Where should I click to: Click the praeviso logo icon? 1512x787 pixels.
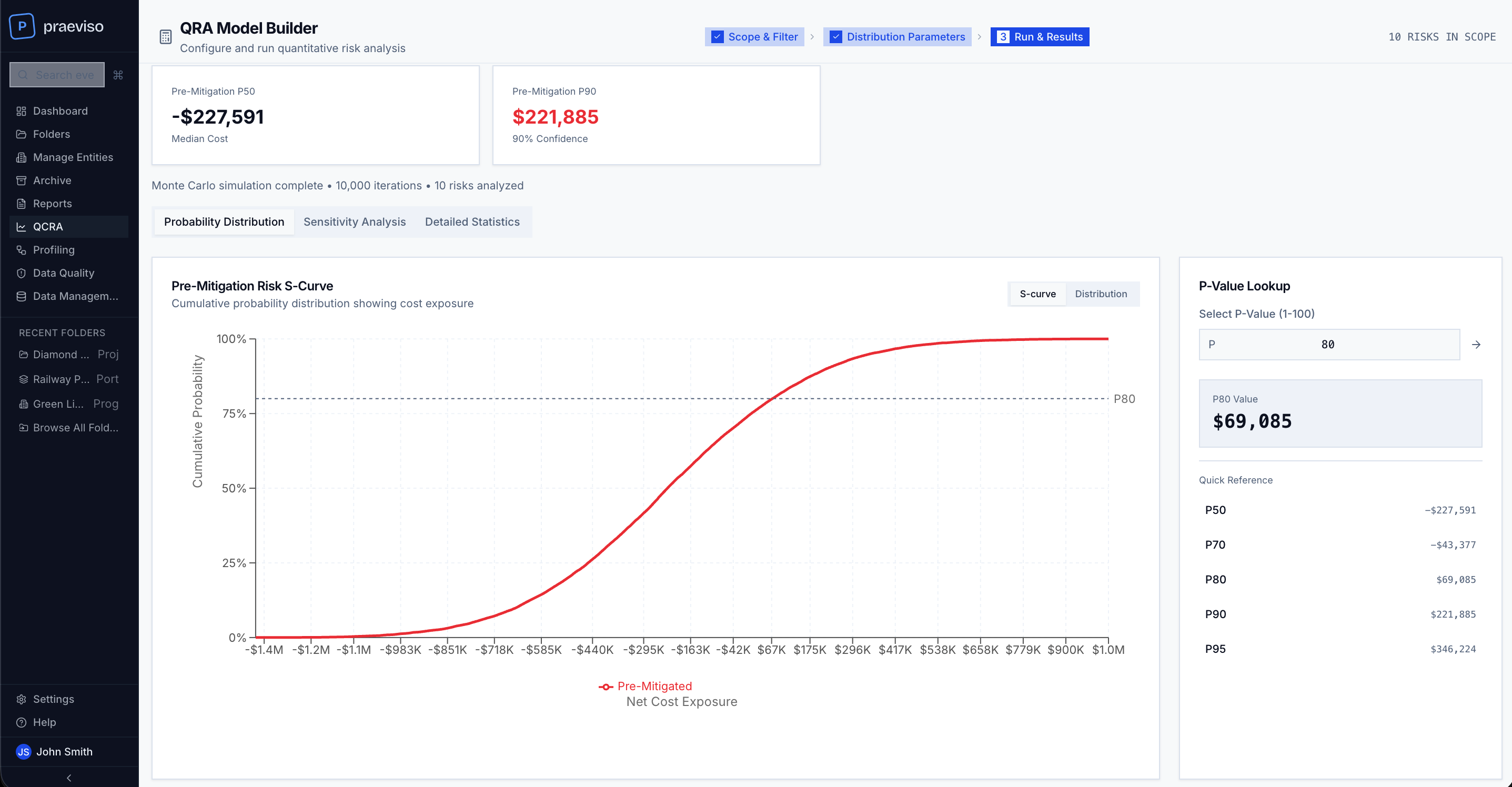click(22, 26)
